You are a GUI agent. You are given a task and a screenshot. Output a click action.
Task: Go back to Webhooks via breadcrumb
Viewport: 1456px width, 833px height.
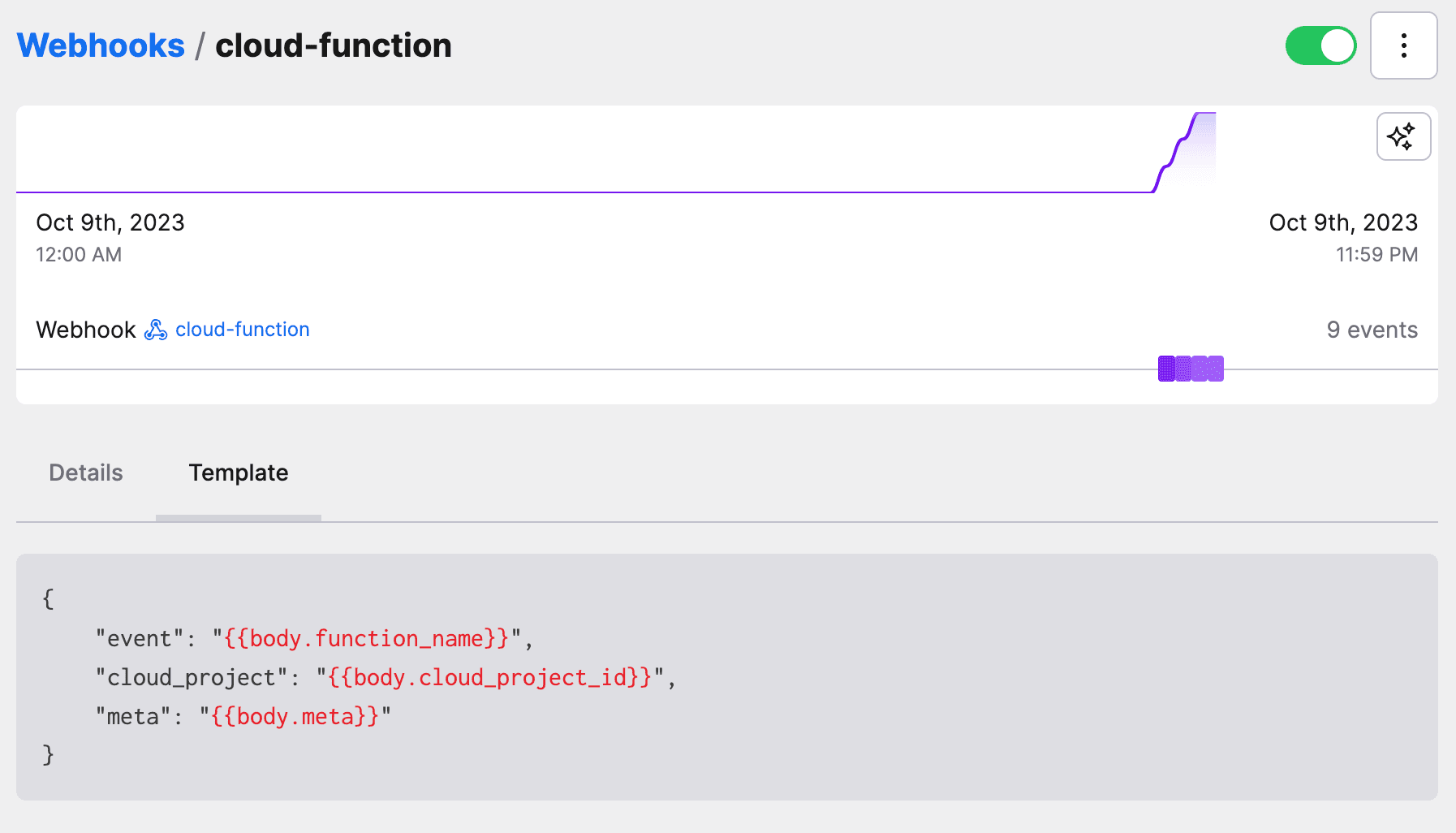coord(101,45)
